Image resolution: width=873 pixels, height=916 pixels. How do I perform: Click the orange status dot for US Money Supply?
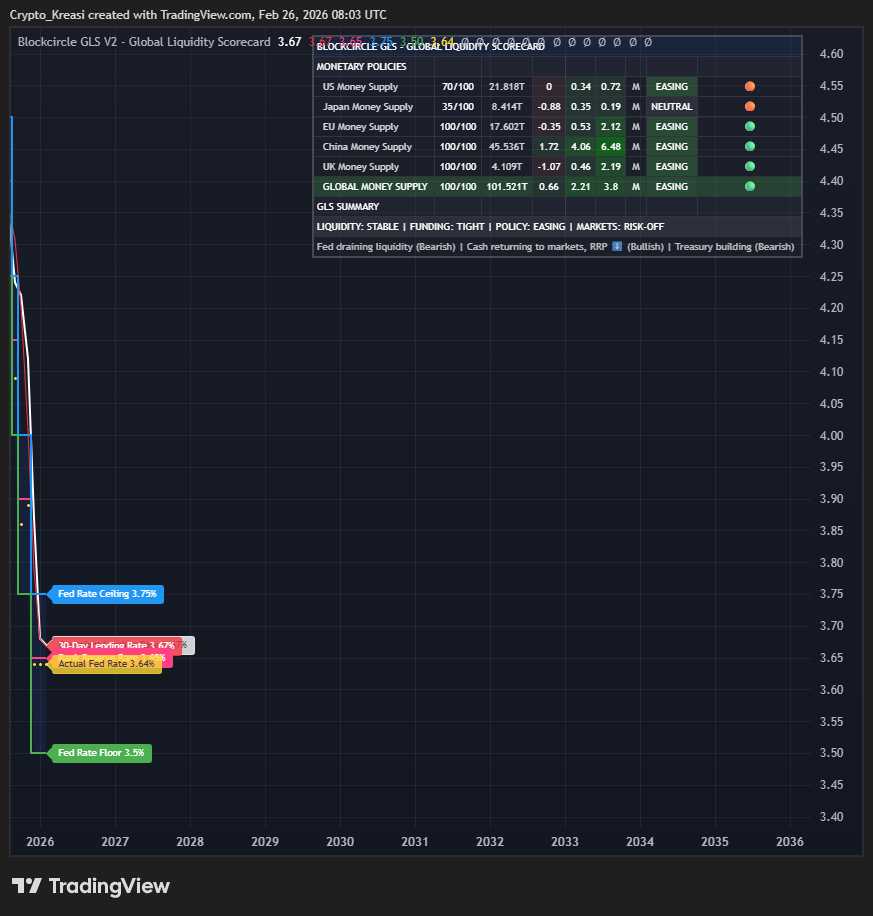click(750, 87)
